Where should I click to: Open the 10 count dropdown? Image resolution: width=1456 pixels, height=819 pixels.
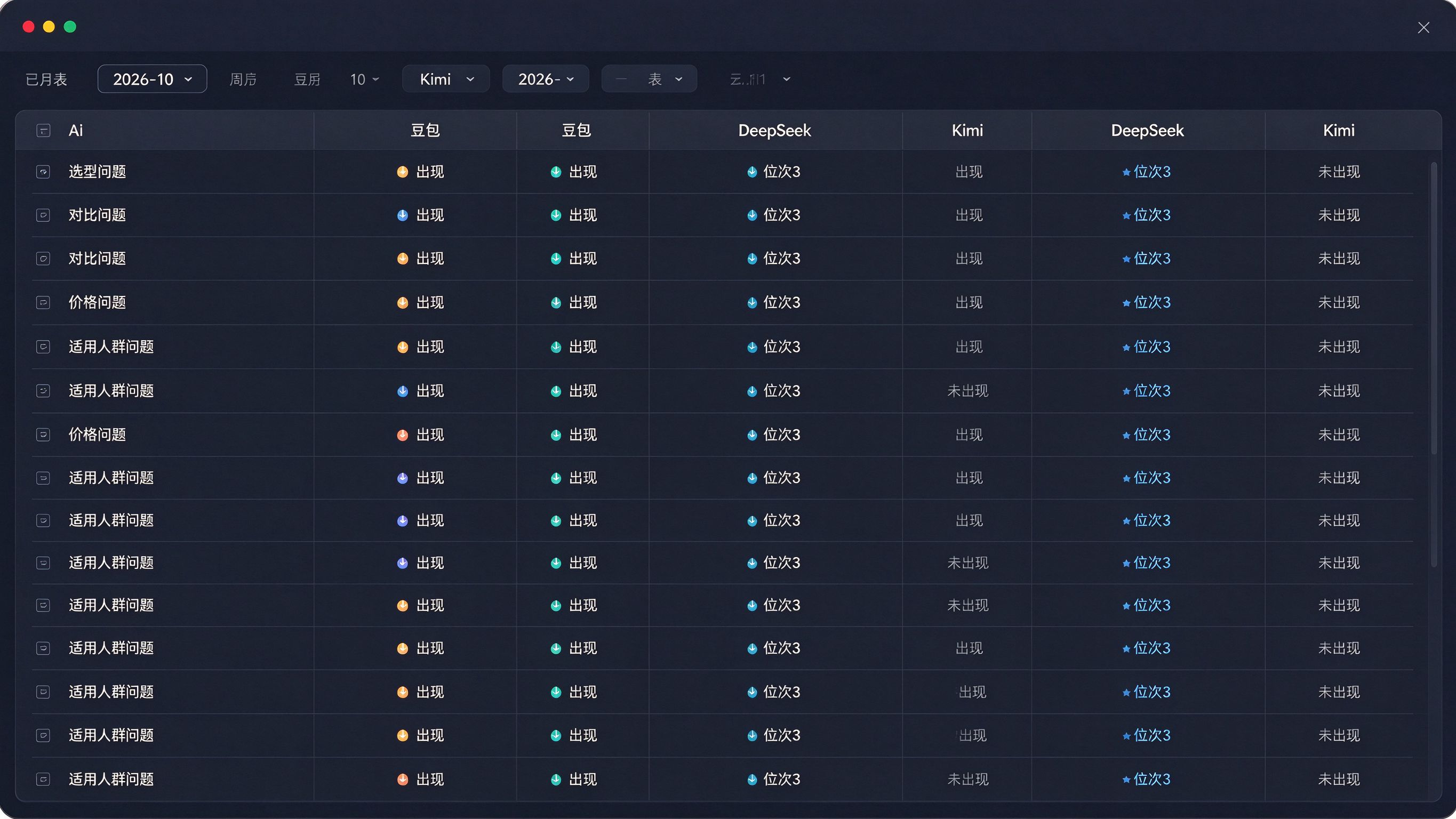coord(365,79)
